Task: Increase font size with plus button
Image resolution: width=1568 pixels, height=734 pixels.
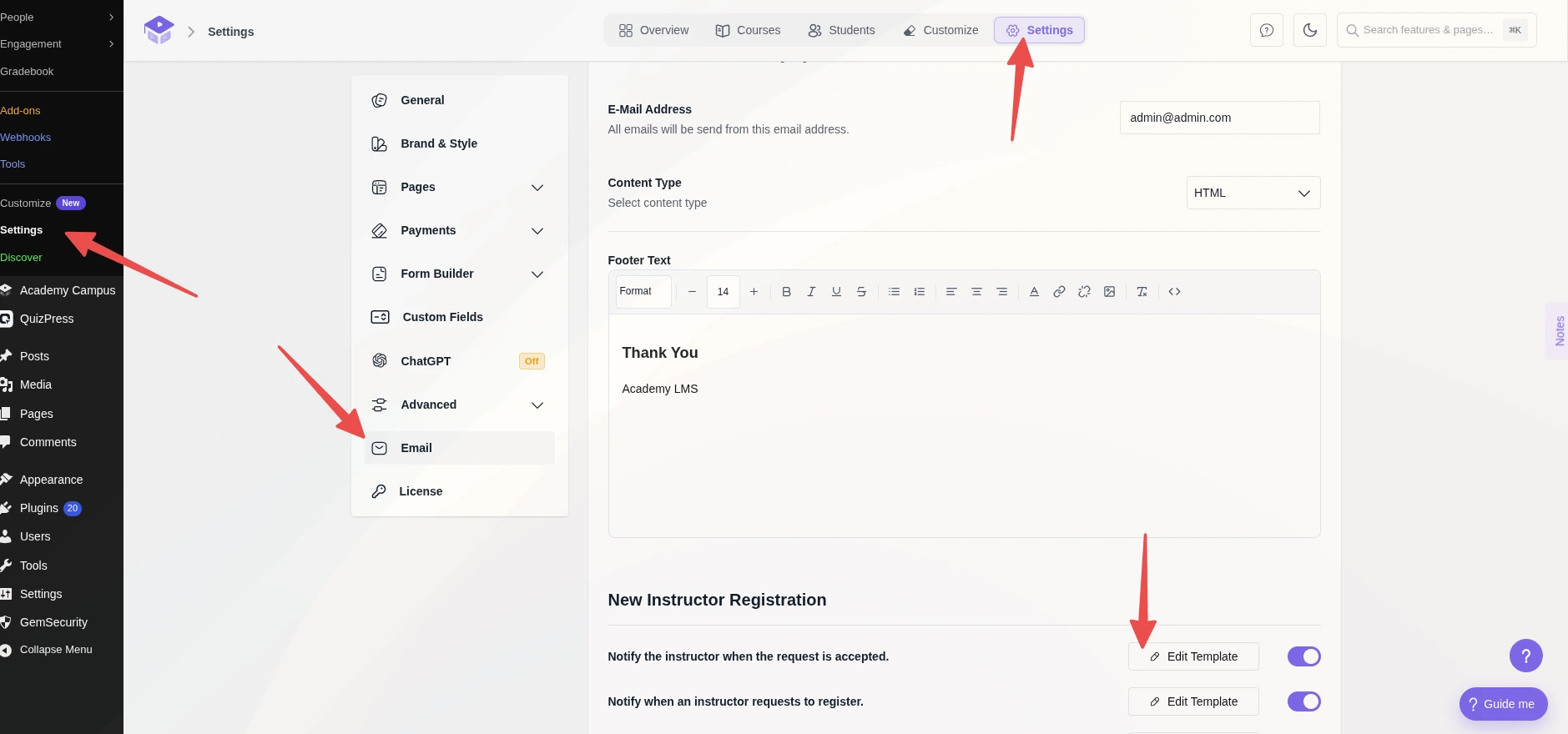Action: click(754, 292)
